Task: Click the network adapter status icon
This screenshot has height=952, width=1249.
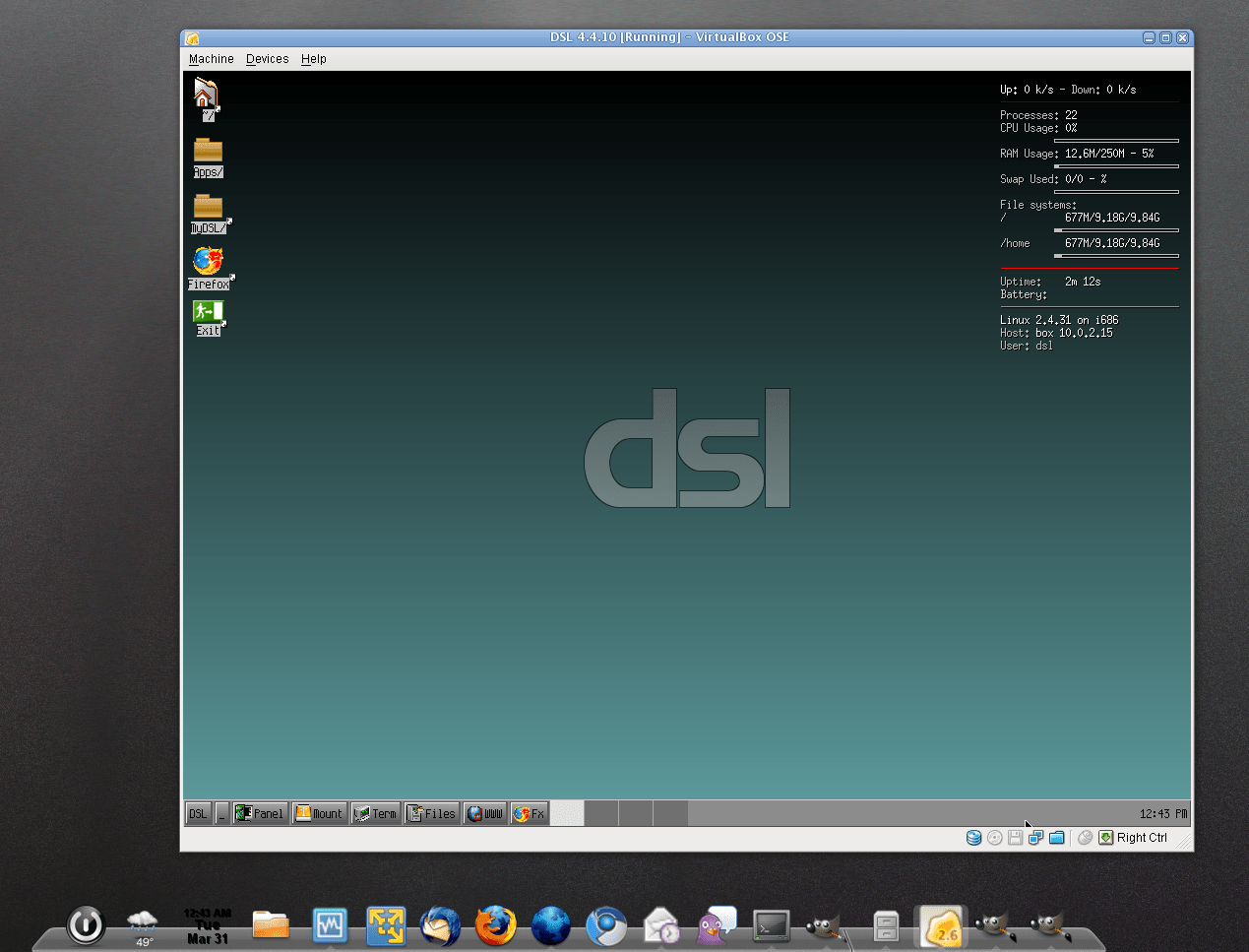Action: tap(1035, 838)
